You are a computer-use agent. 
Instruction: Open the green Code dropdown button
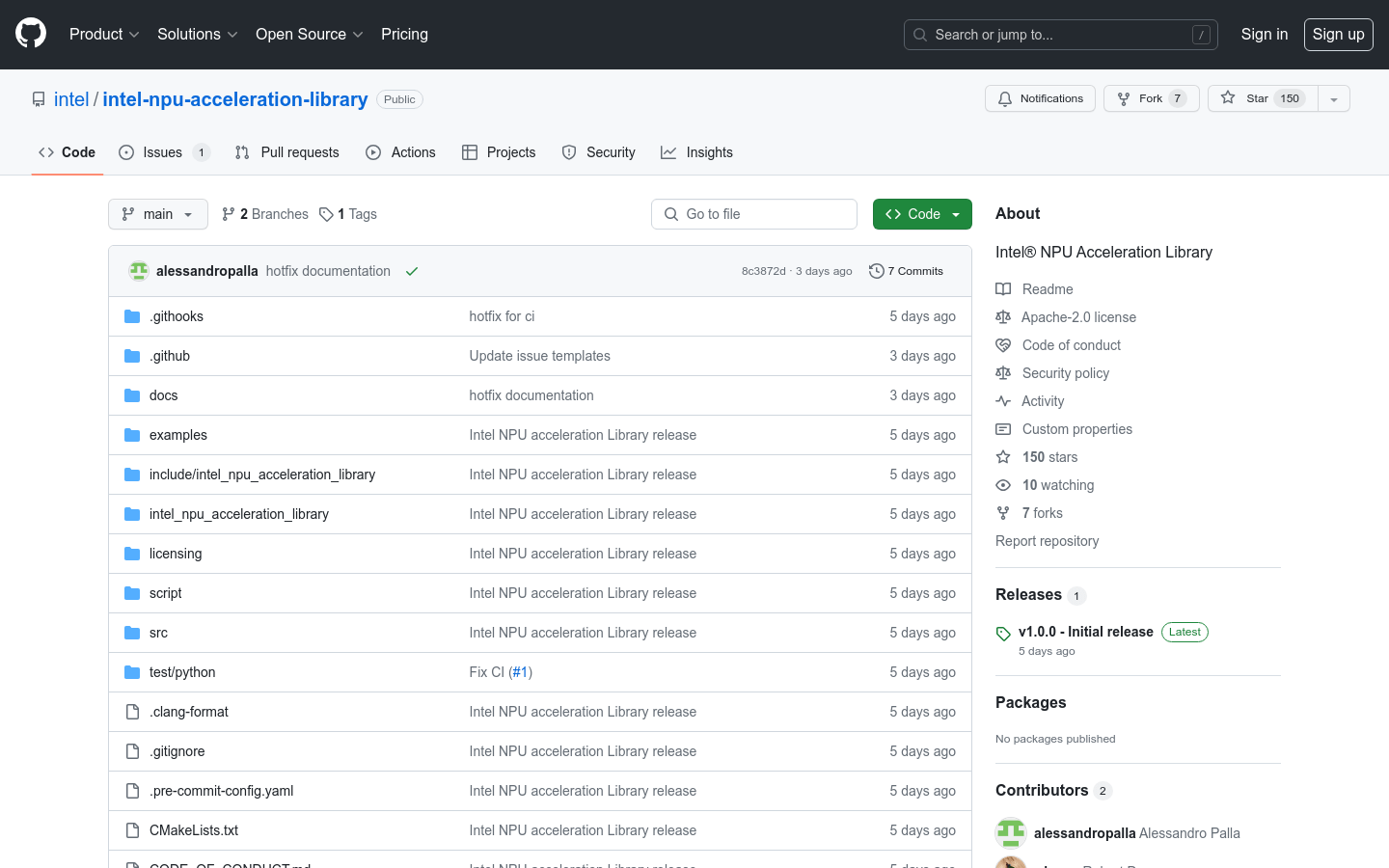pos(922,214)
